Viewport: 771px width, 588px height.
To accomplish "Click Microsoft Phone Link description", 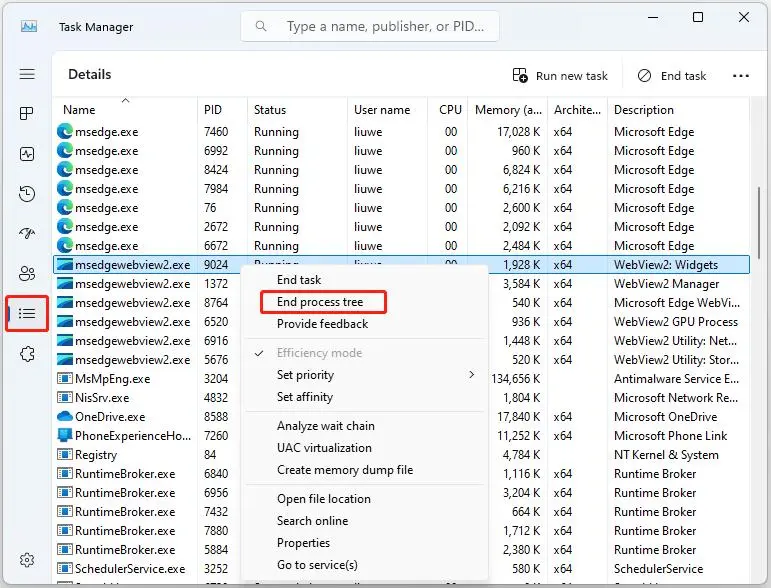I will pos(670,436).
